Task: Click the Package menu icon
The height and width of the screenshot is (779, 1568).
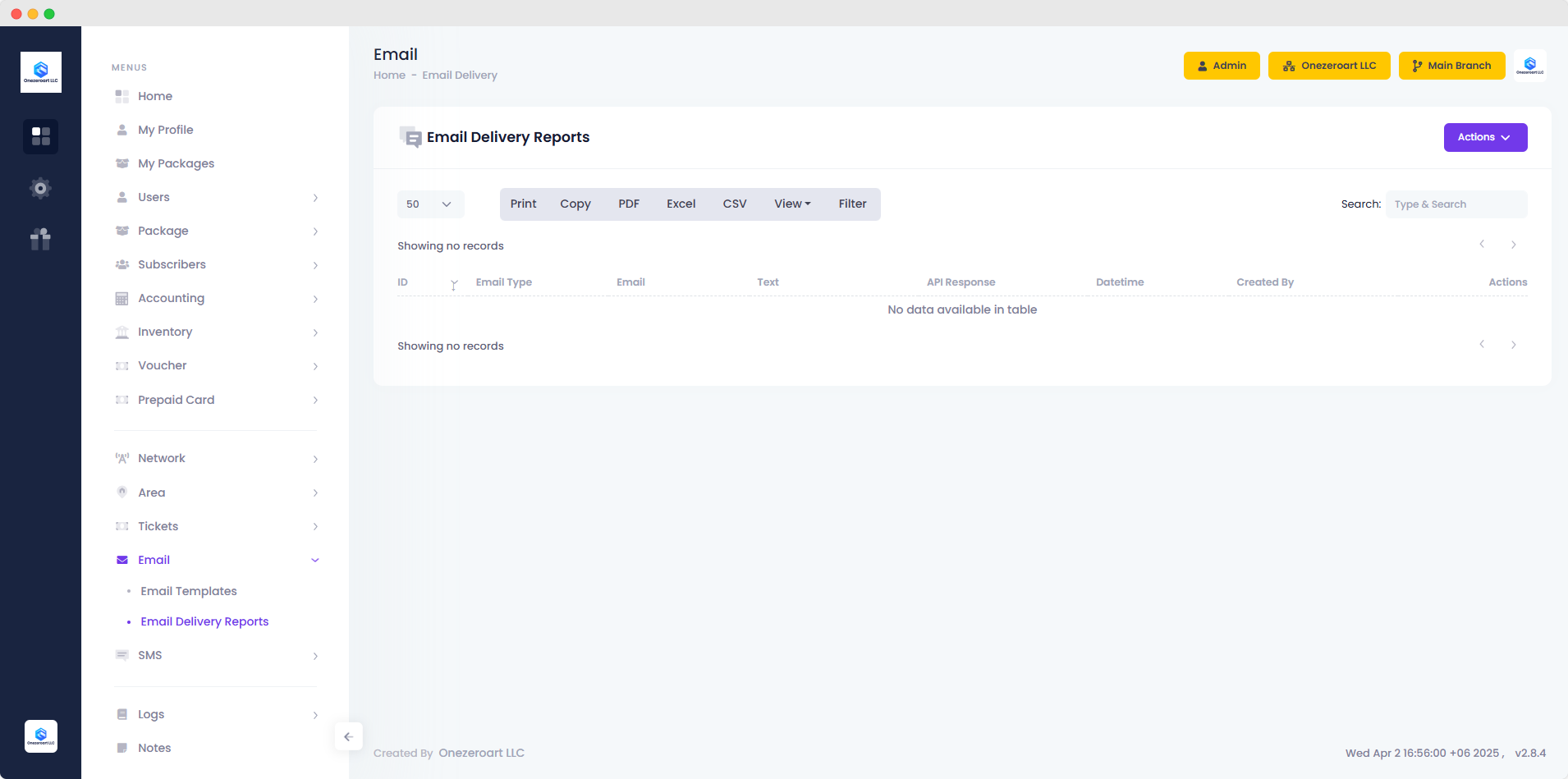Action: pyautogui.click(x=122, y=231)
